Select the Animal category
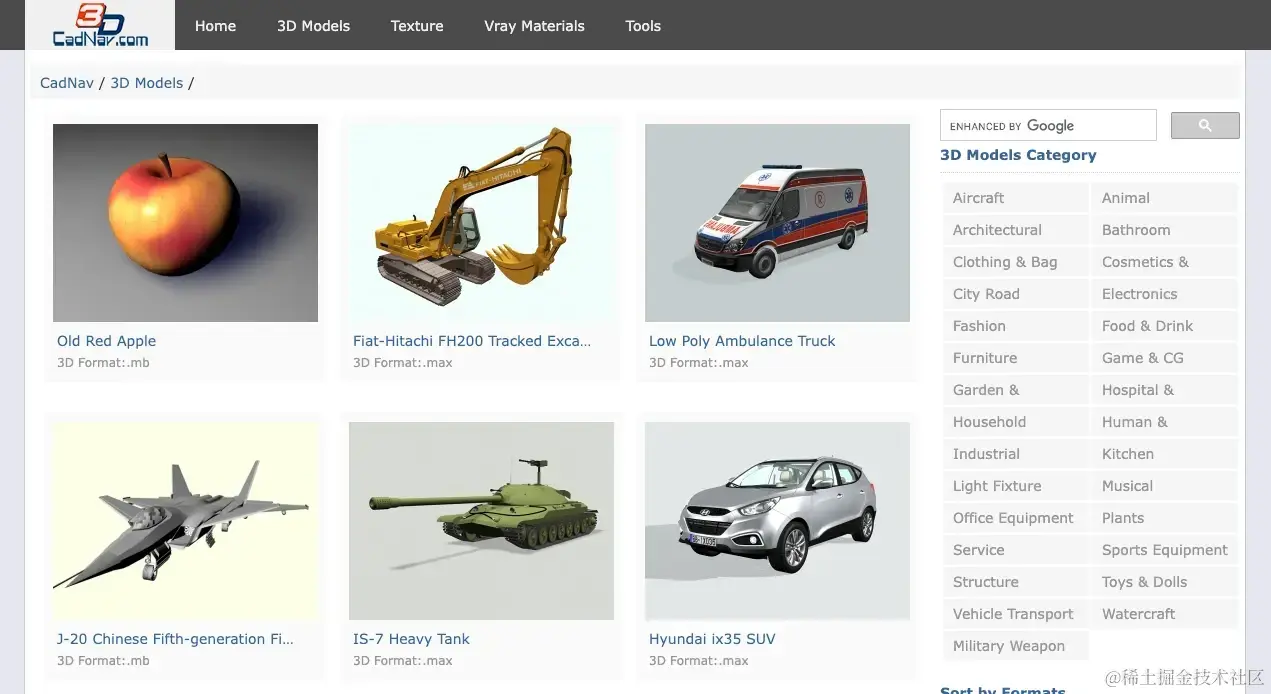The image size is (1271, 694). coord(1164,198)
